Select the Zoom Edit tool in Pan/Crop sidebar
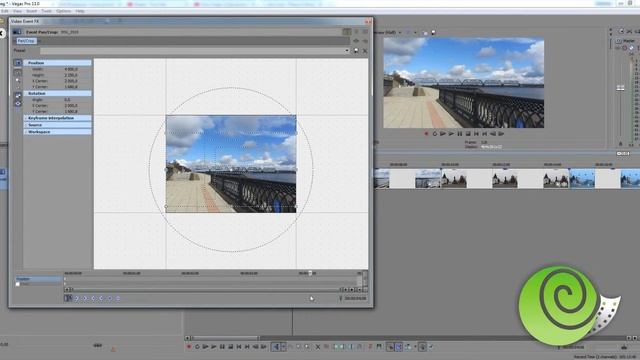640x360 pixels. 18,80
